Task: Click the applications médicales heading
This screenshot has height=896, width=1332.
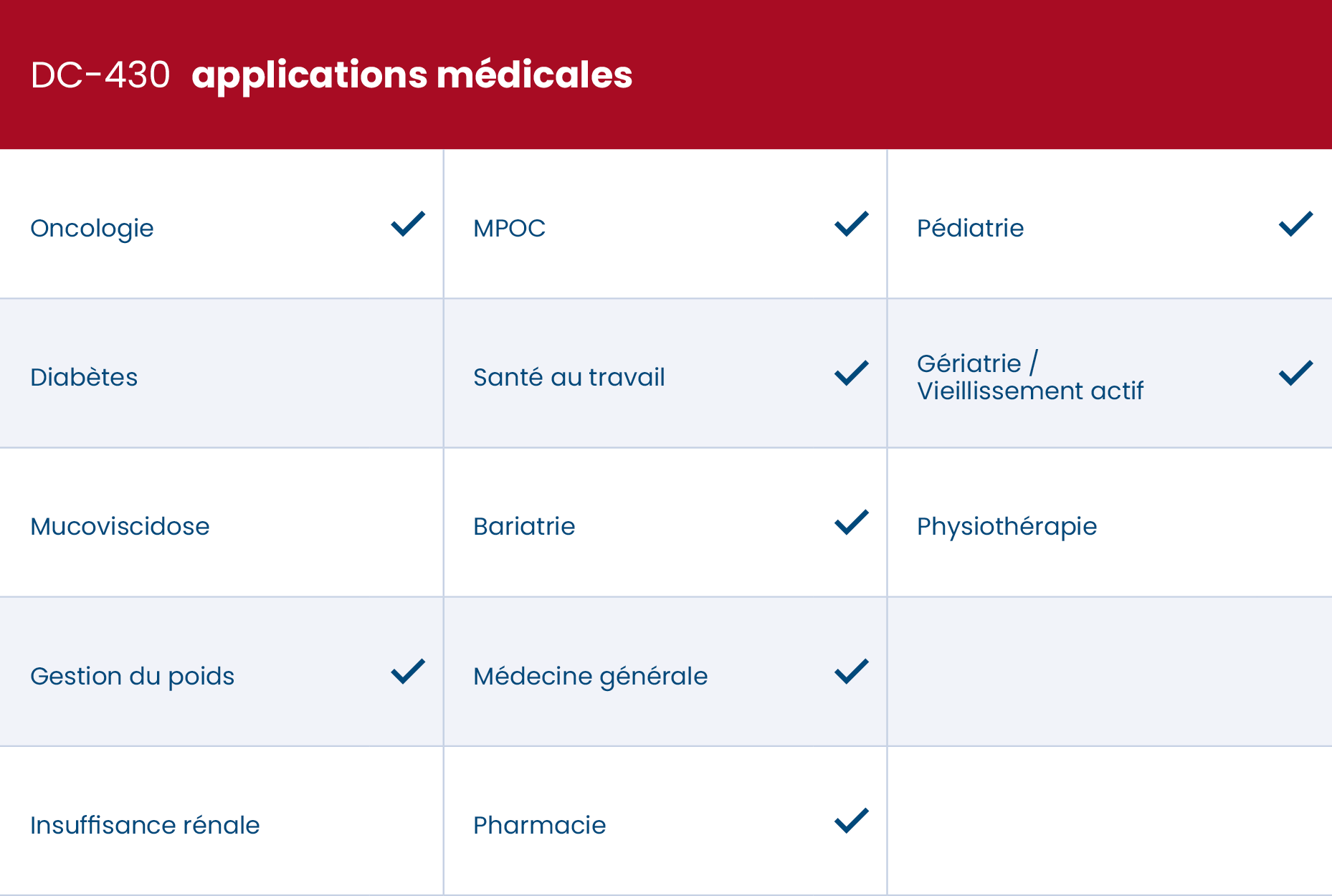Action: tap(412, 75)
